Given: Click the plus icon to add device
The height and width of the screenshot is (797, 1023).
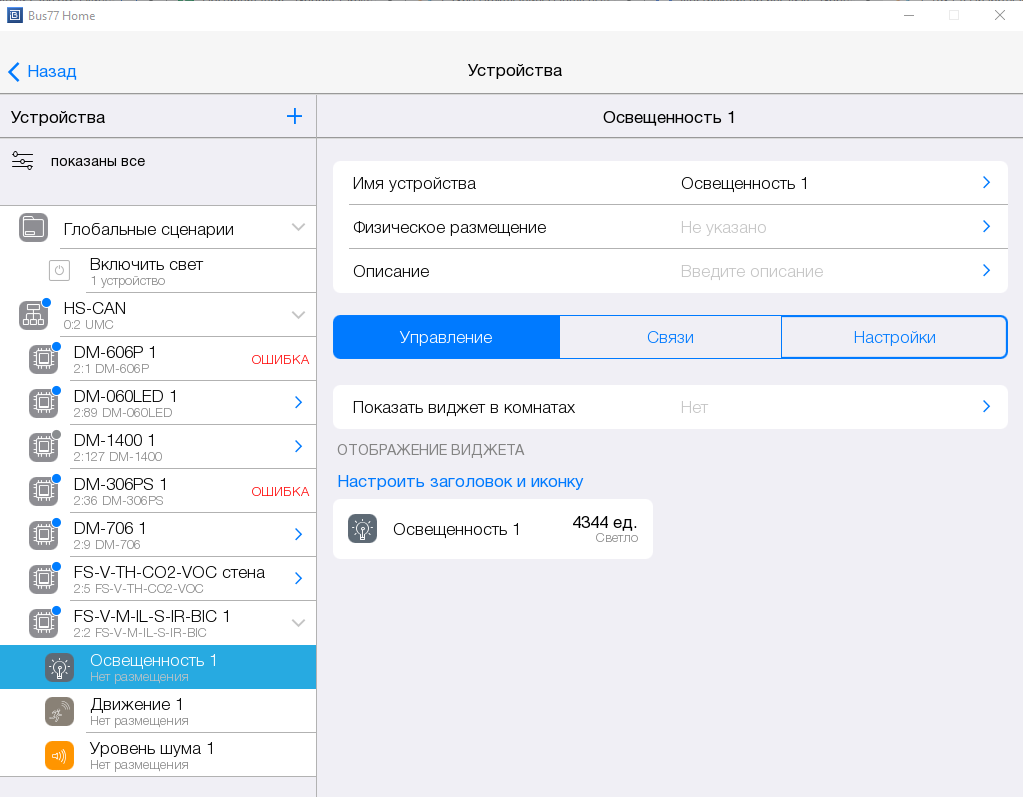Looking at the screenshot, I should [x=294, y=117].
